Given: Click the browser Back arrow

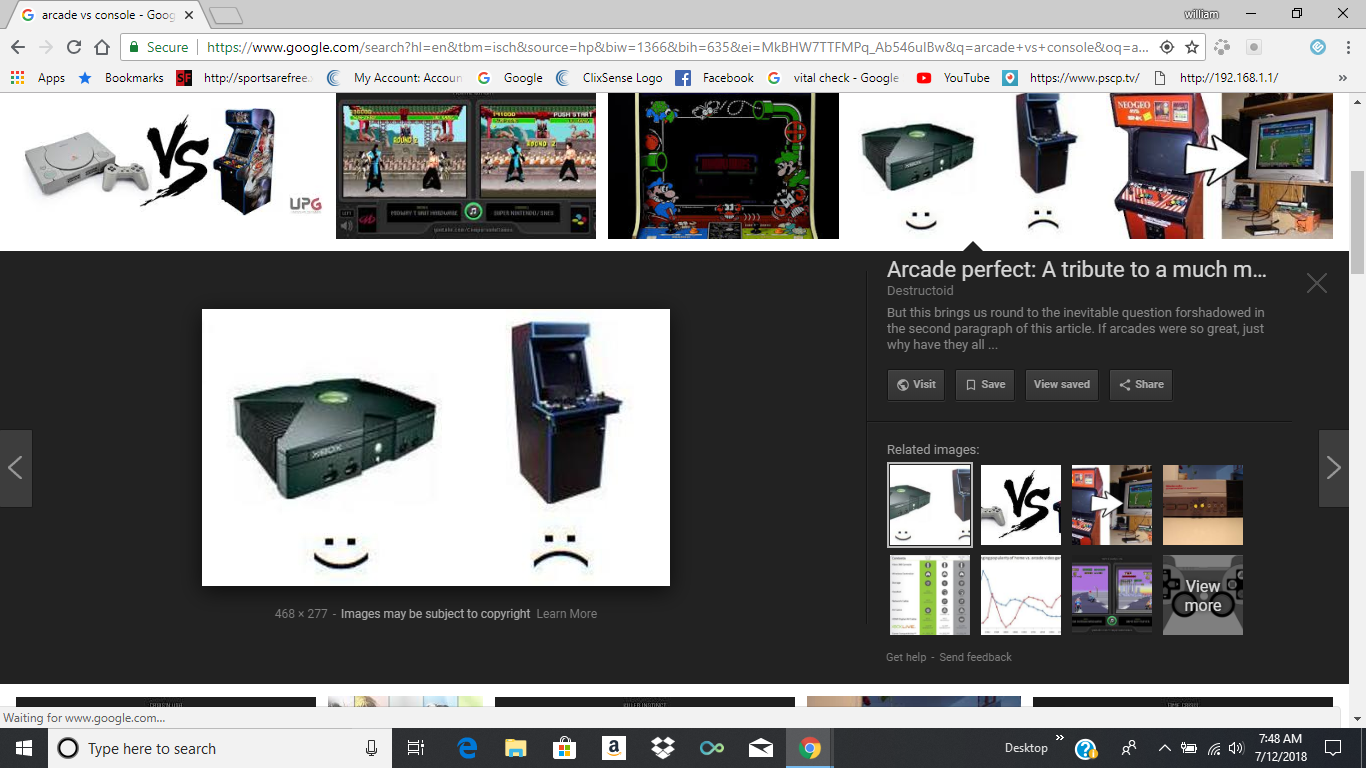Looking at the screenshot, I should click(x=17, y=47).
